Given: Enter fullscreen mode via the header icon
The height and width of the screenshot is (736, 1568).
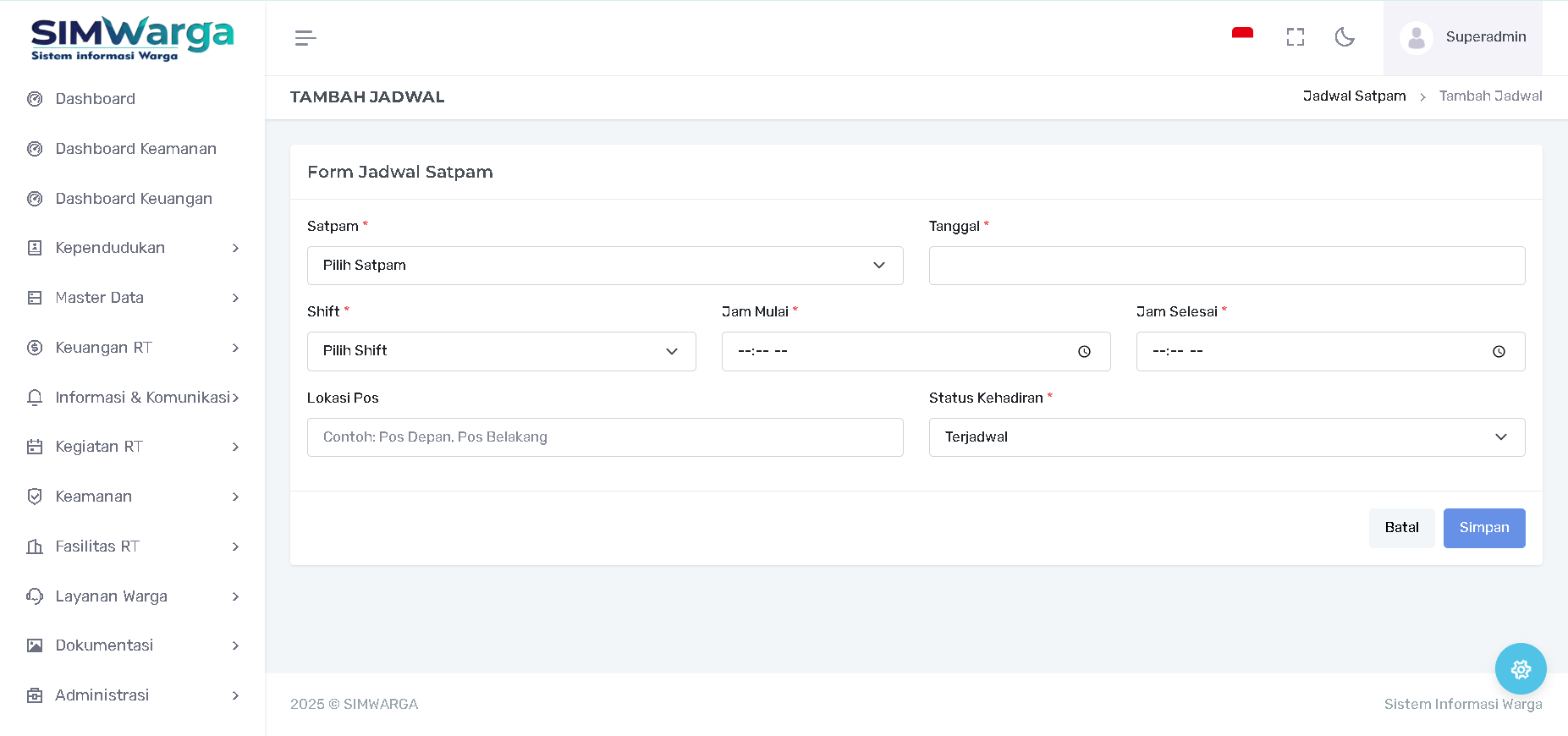Looking at the screenshot, I should (1295, 37).
